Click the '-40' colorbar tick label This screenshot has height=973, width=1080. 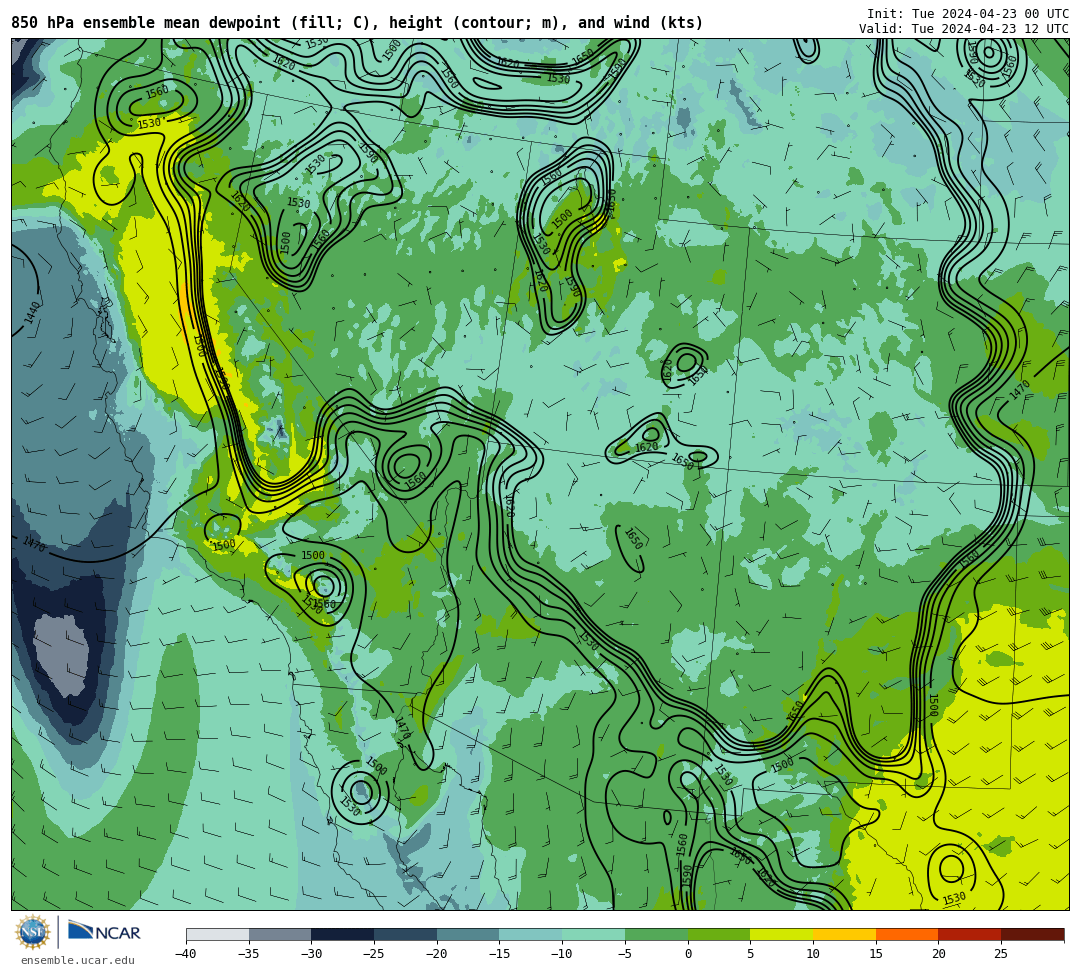pos(186,954)
